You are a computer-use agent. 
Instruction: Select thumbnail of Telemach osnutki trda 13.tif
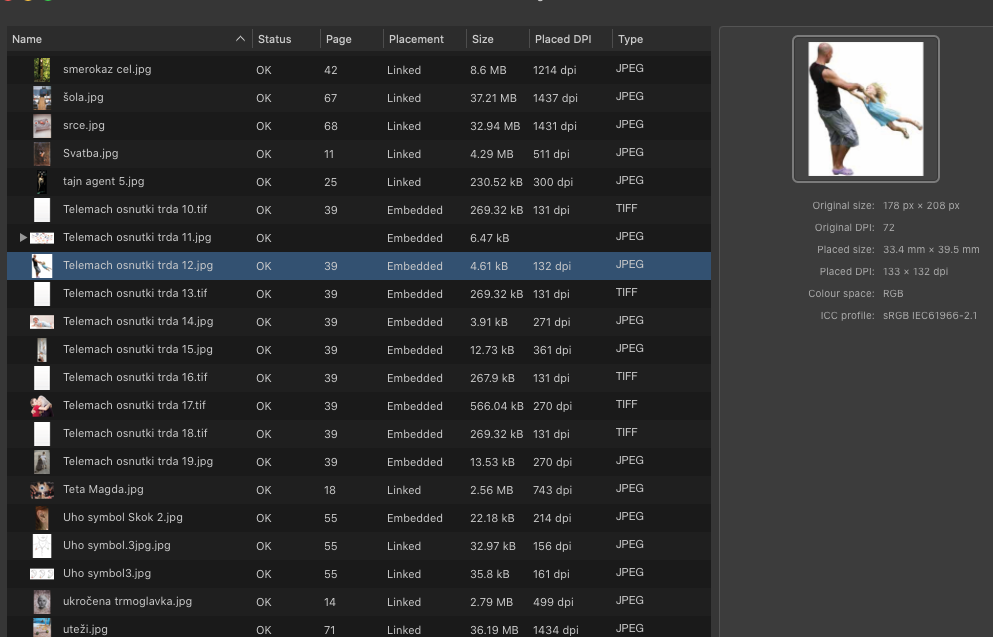(42, 294)
